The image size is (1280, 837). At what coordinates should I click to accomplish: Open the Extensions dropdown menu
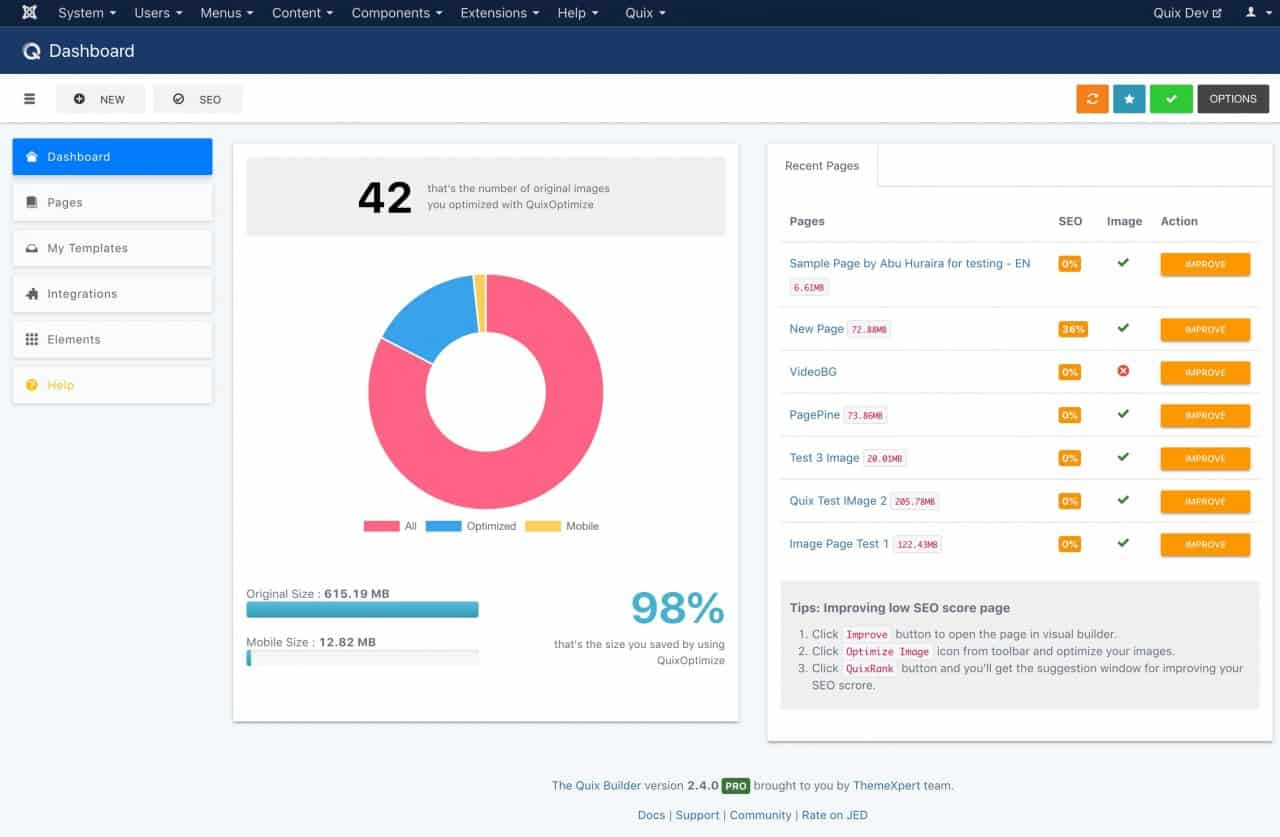click(499, 13)
